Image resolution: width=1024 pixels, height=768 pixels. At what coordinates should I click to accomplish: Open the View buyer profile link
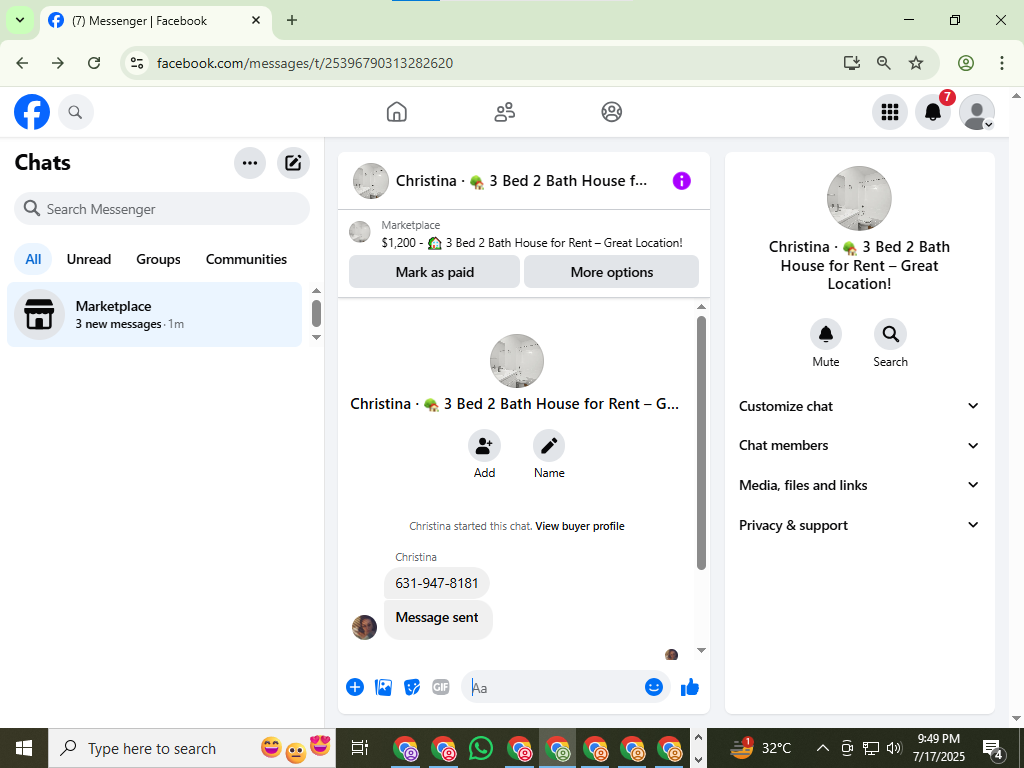(x=580, y=526)
